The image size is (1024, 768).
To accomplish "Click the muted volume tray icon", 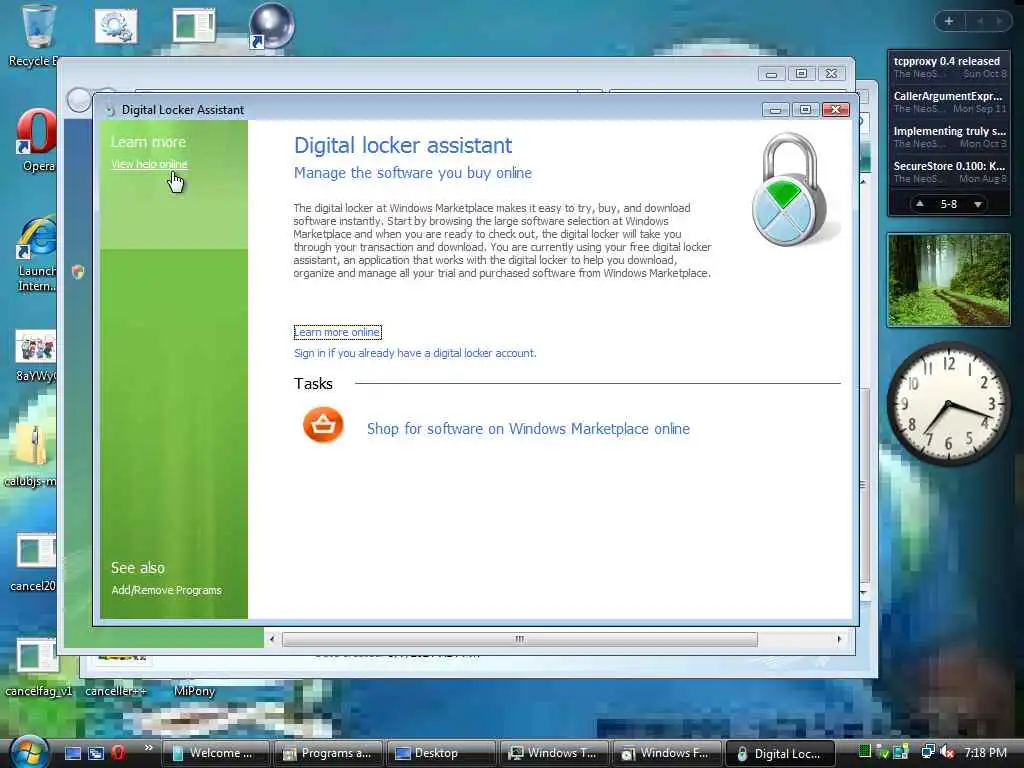I will pos(948,753).
